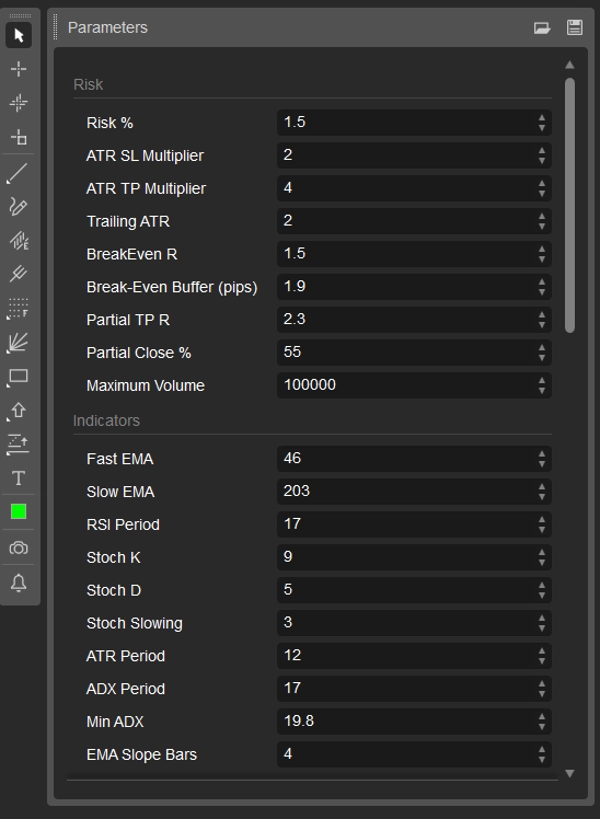
Task: Decrease the Stoch Slowing value
Action: tap(542, 629)
